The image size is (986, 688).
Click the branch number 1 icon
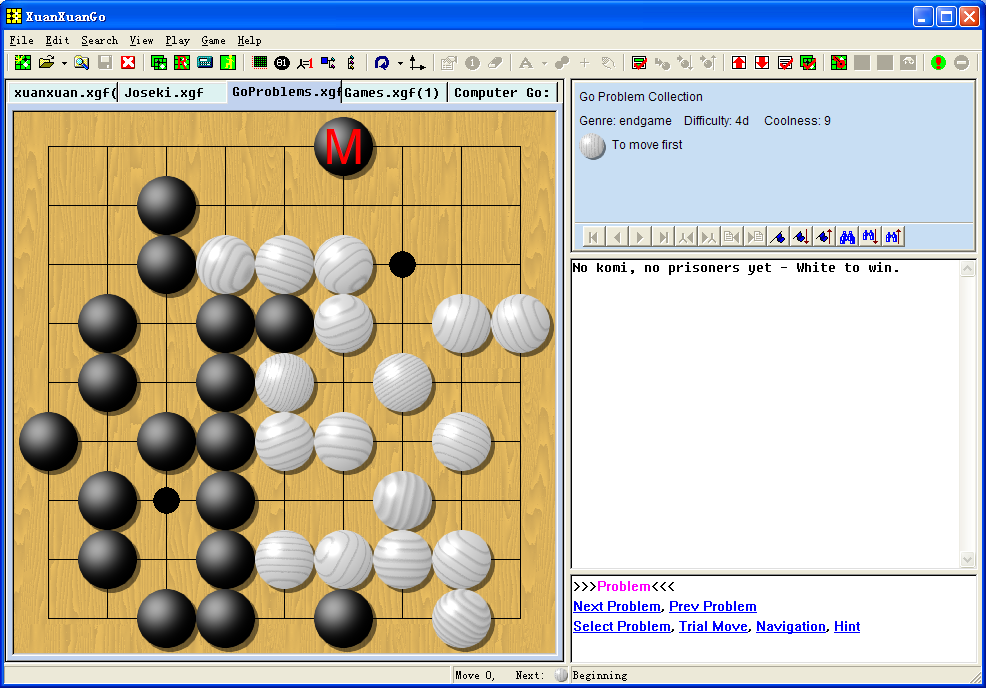point(305,63)
